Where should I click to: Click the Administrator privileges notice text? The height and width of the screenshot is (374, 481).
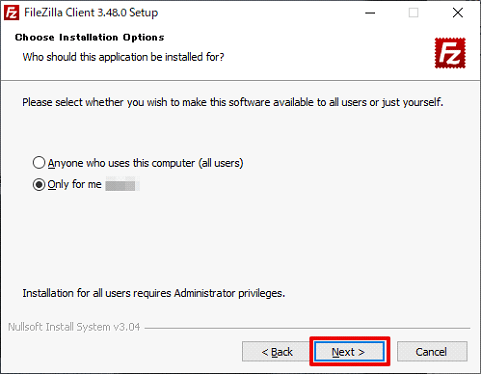click(x=154, y=293)
